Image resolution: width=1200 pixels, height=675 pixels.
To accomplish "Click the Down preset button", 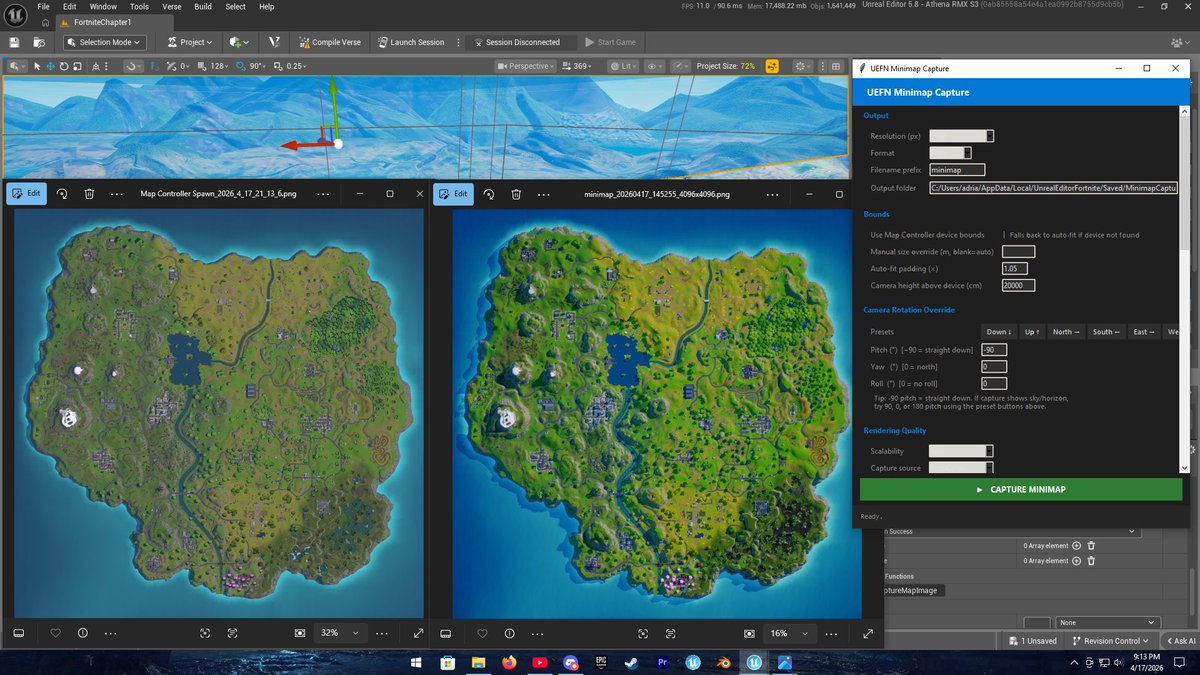I will pyautogui.click(x=999, y=332).
